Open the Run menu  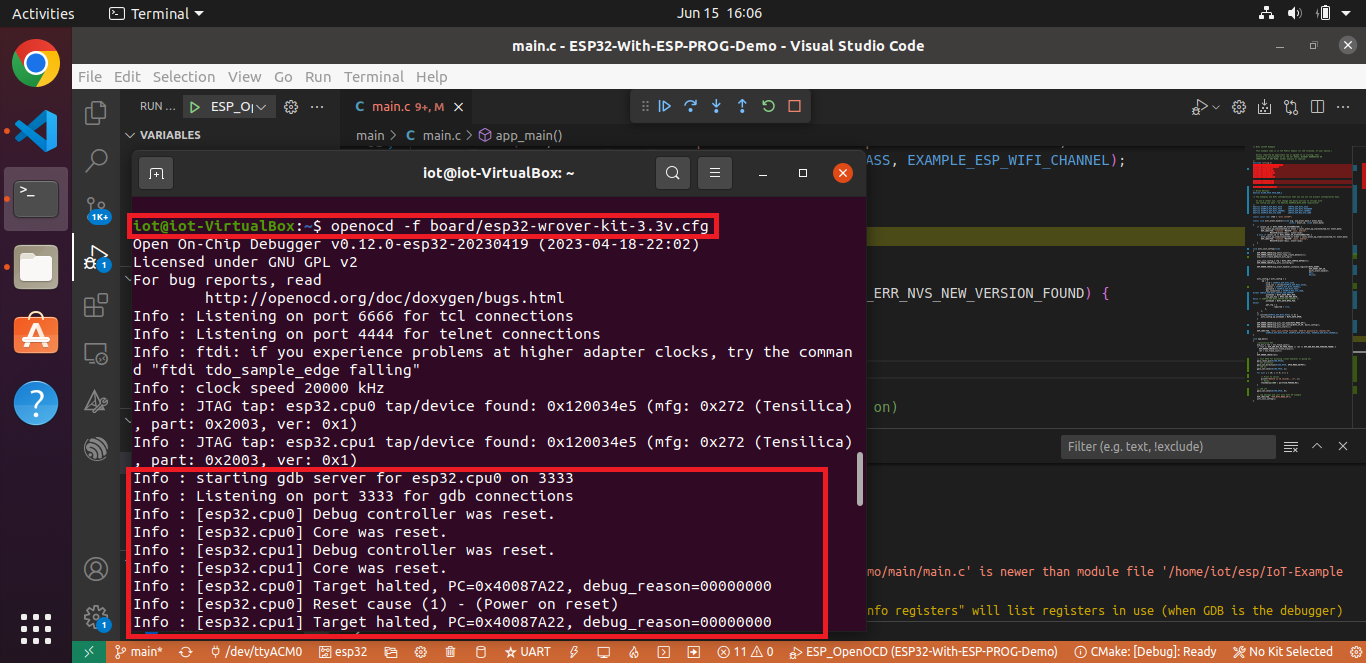(318, 77)
